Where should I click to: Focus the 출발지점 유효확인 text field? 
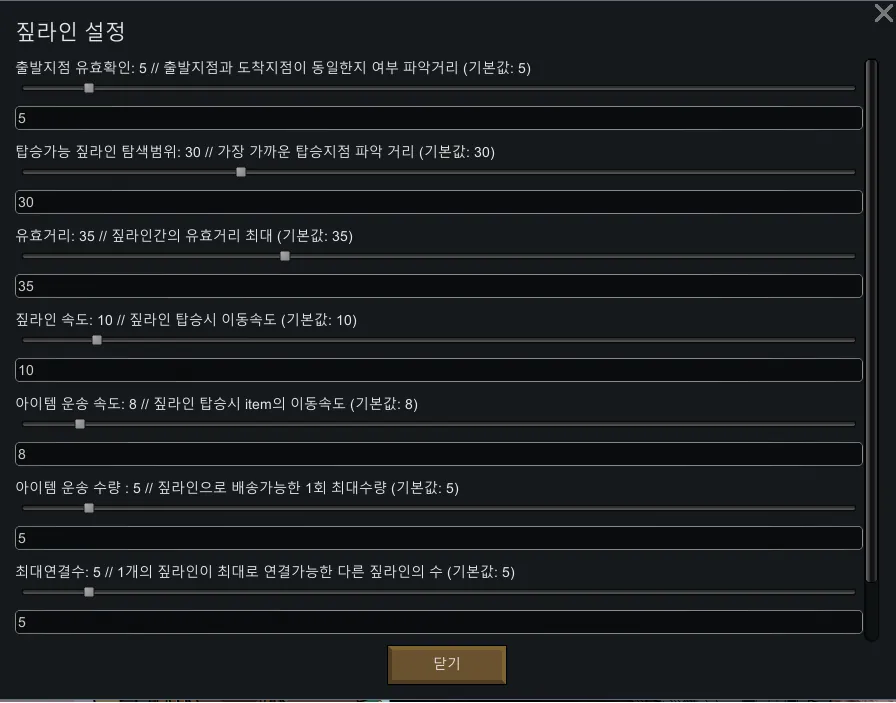click(438, 118)
